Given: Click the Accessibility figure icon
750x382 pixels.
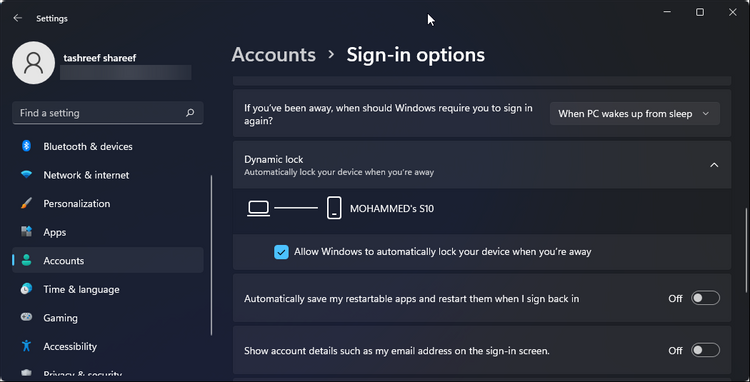Looking at the screenshot, I should 26,346.
